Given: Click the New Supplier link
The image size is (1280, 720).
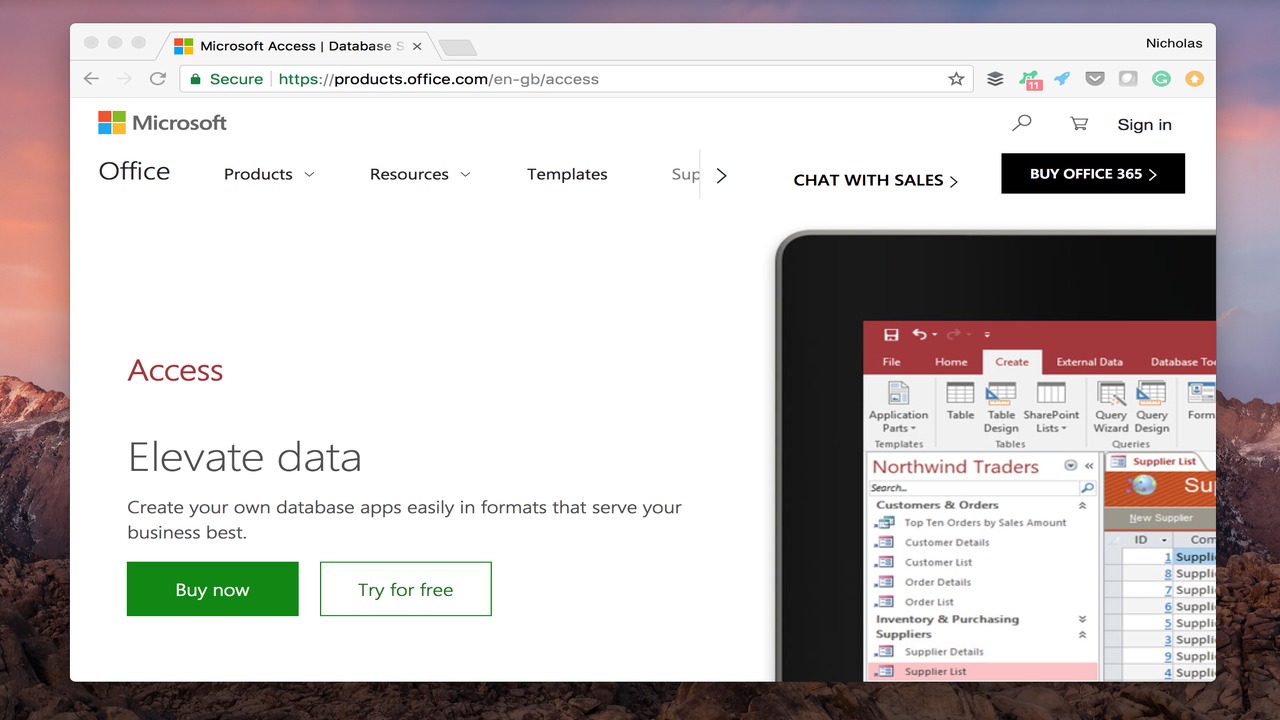Looking at the screenshot, I should pos(1160,518).
